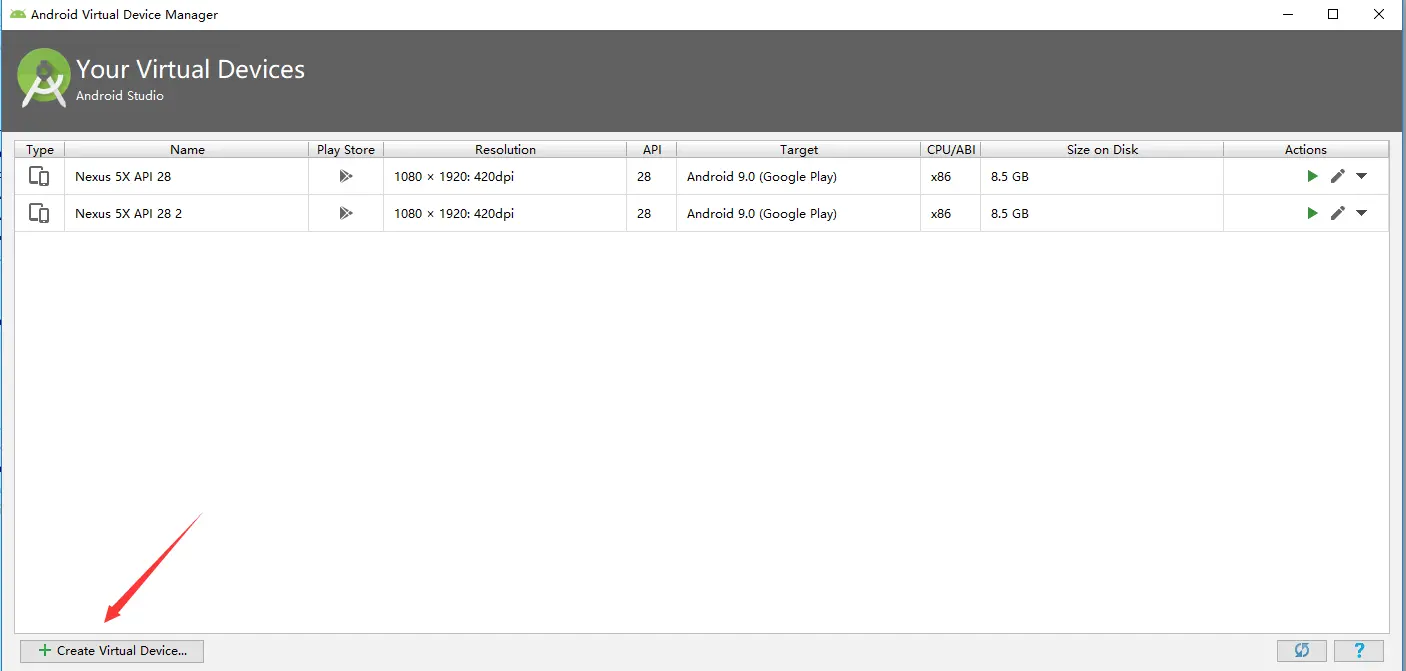Sort by the Play Store column header
This screenshot has width=1406, height=671.
(x=346, y=149)
